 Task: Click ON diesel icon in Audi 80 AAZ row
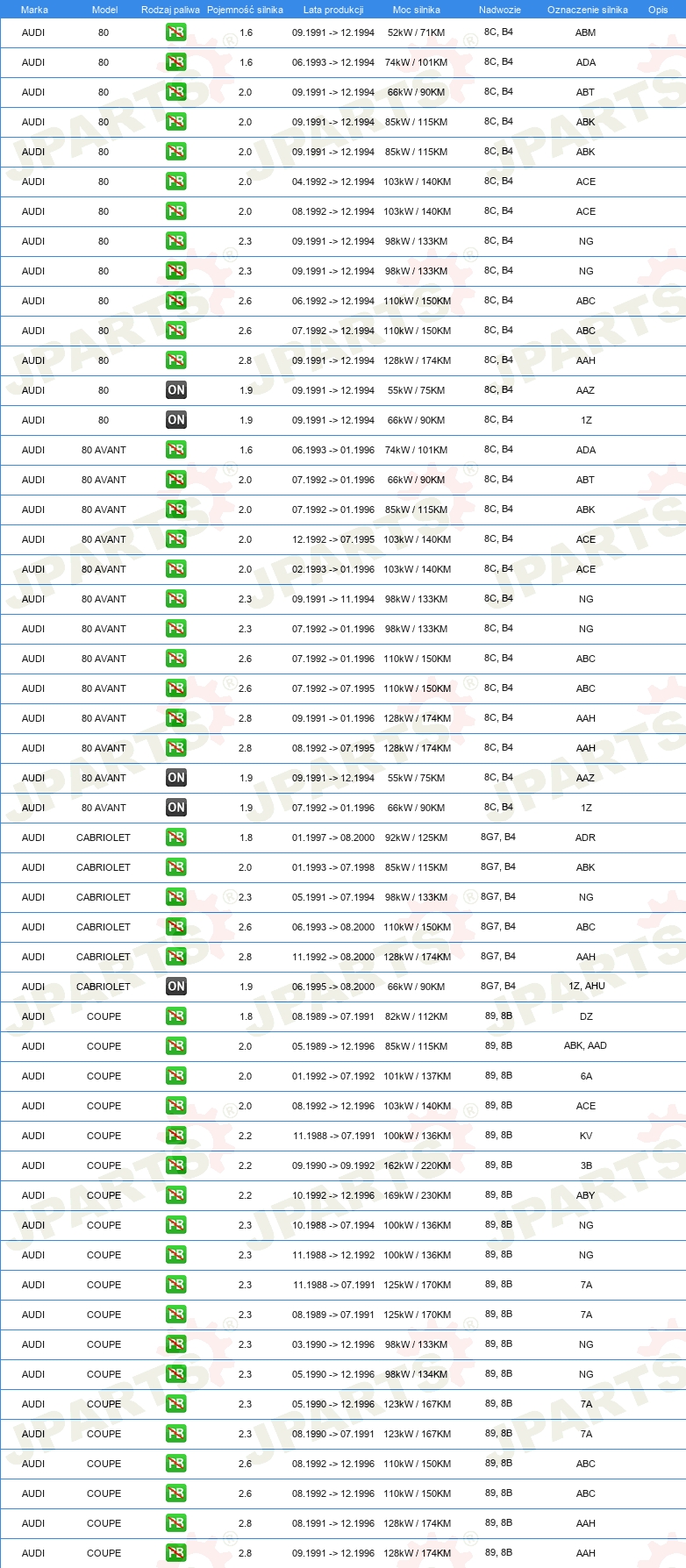pos(176,390)
